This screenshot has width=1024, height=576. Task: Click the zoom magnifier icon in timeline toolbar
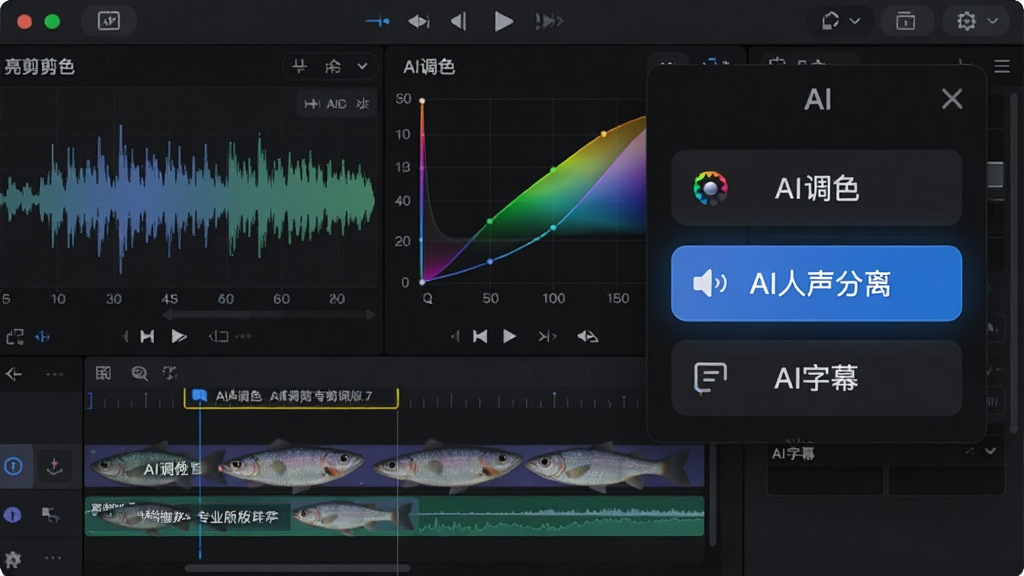click(139, 373)
